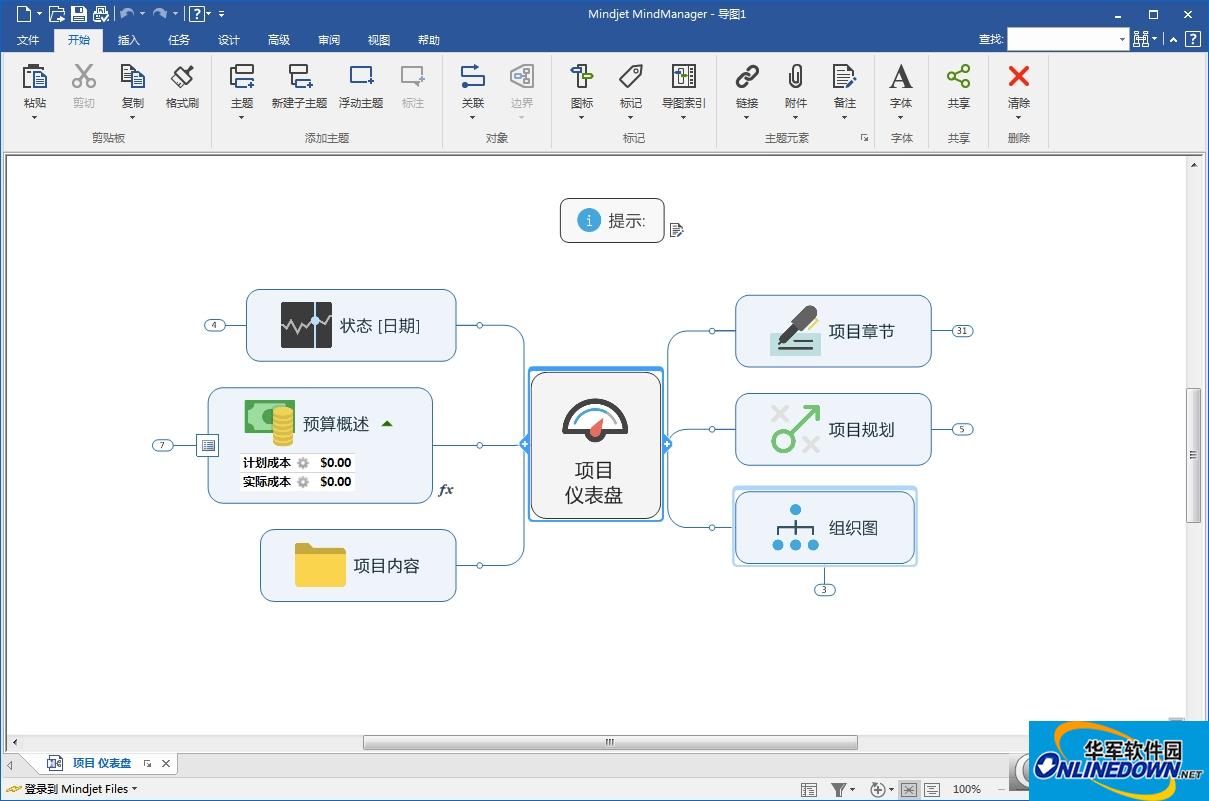
Task: Click the 备注 notes icon
Action: tap(845, 77)
